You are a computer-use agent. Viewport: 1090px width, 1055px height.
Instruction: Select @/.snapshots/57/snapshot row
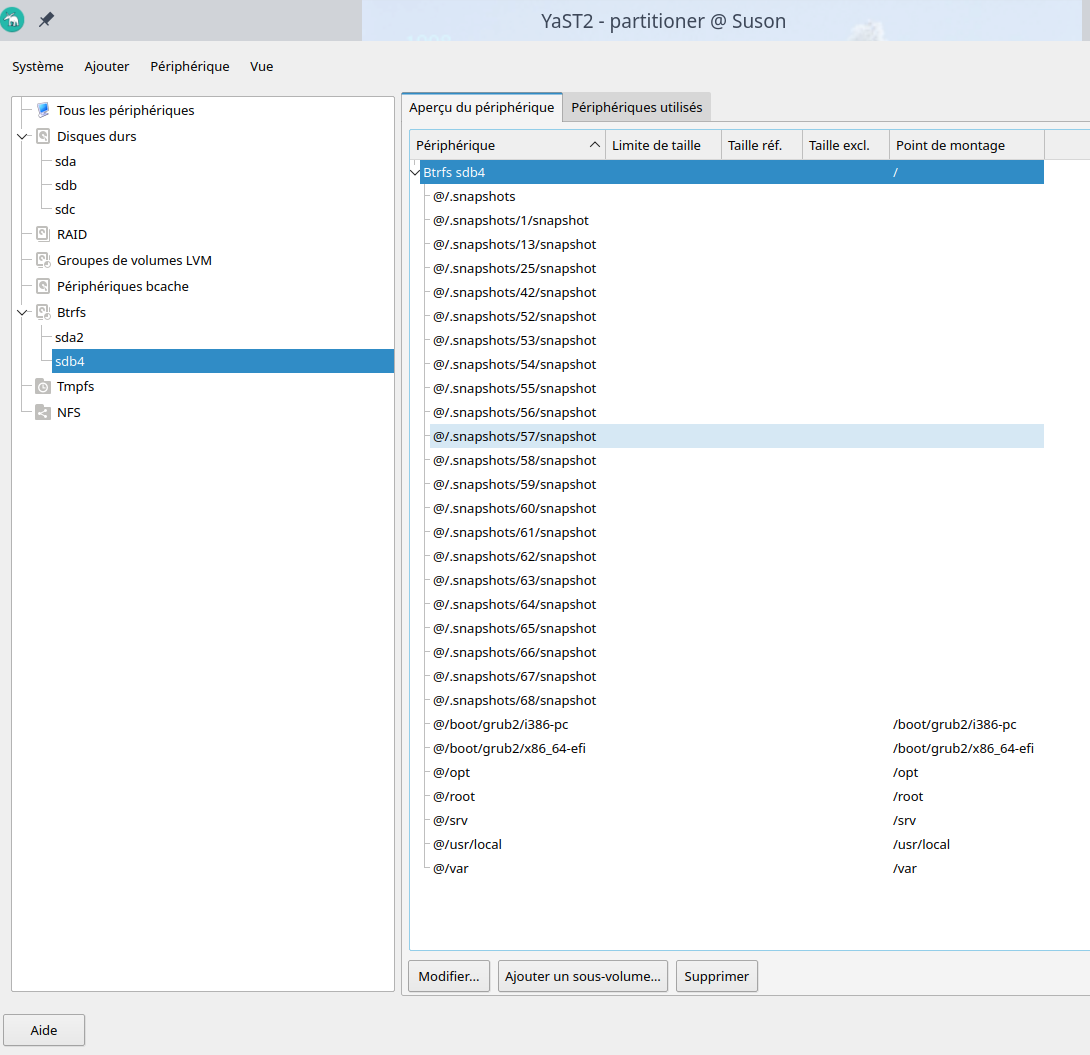[737, 436]
